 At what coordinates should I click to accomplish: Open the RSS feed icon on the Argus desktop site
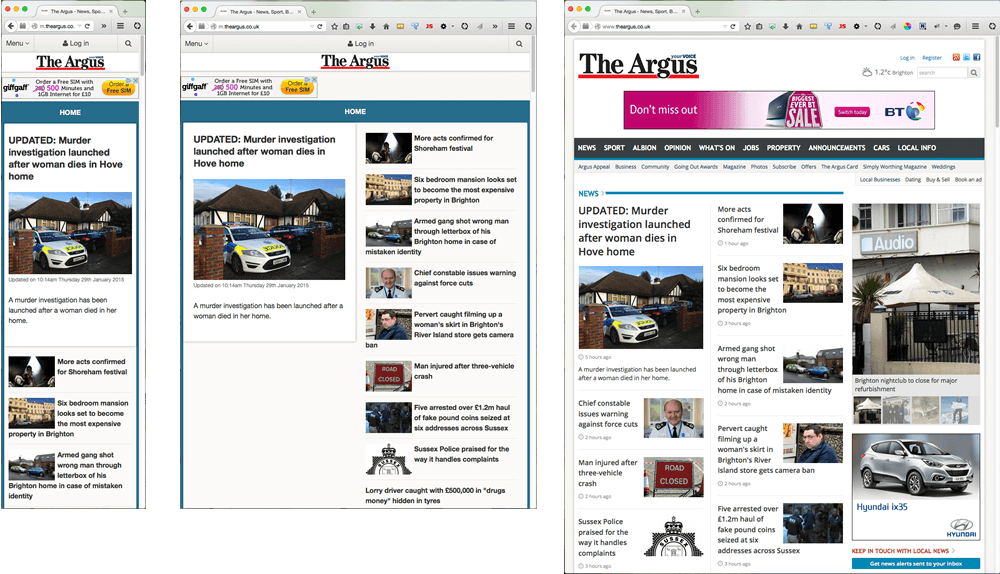click(956, 57)
